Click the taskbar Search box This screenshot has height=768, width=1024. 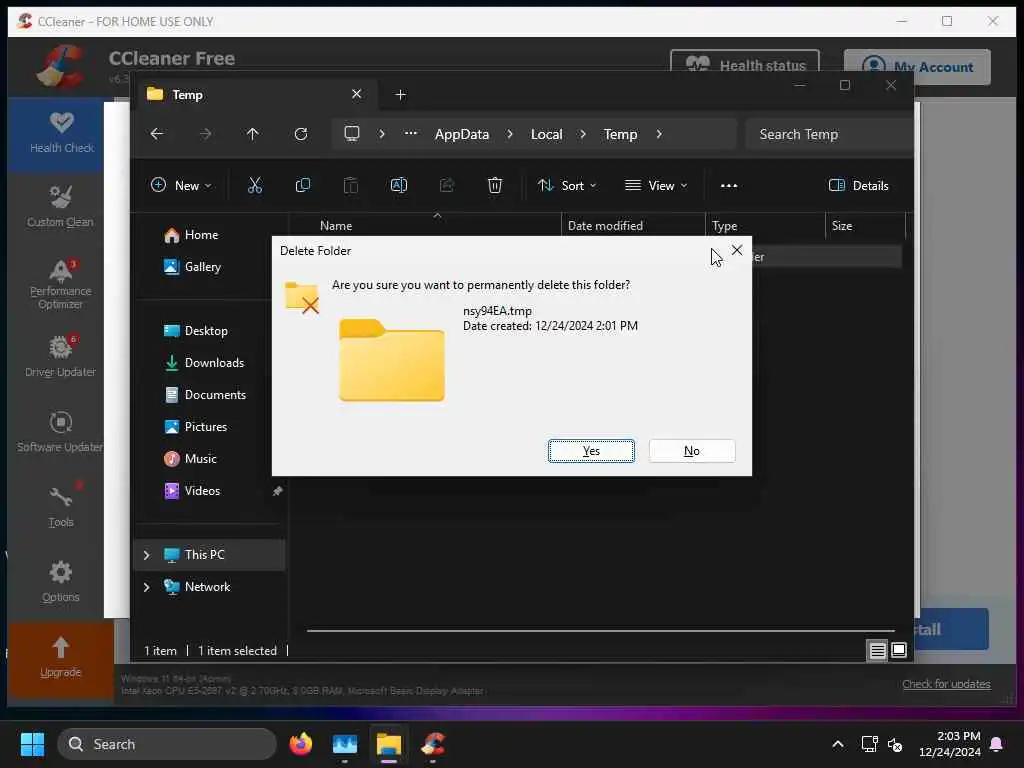(x=167, y=744)
